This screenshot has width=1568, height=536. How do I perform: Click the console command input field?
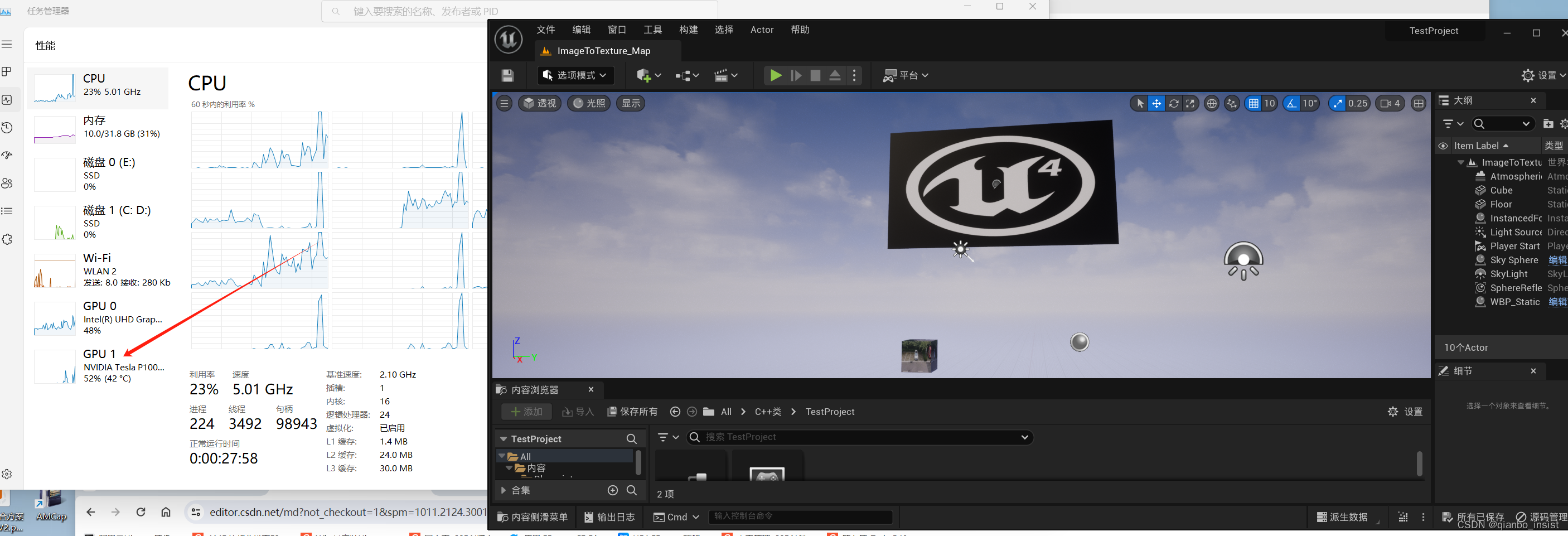click(800, 516)
